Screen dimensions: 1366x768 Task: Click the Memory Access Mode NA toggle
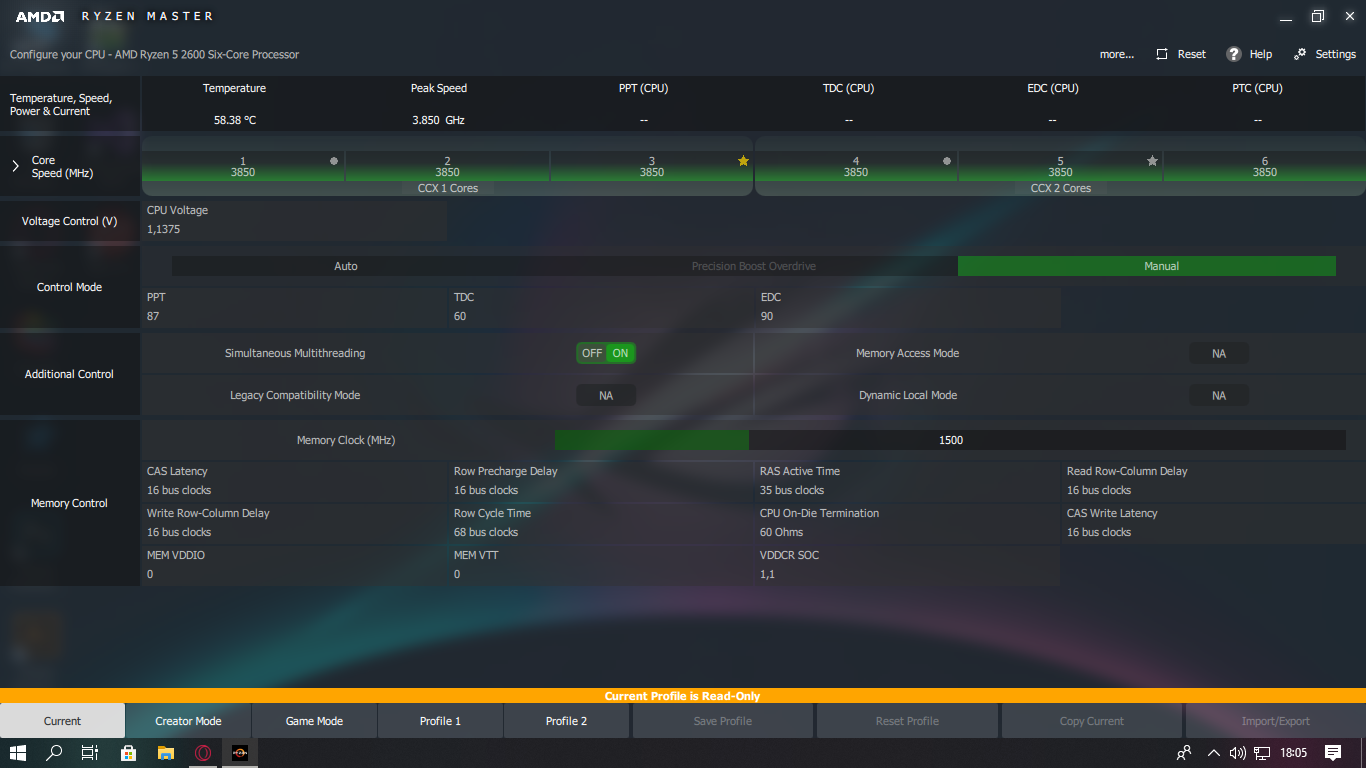click(1219, 353)
